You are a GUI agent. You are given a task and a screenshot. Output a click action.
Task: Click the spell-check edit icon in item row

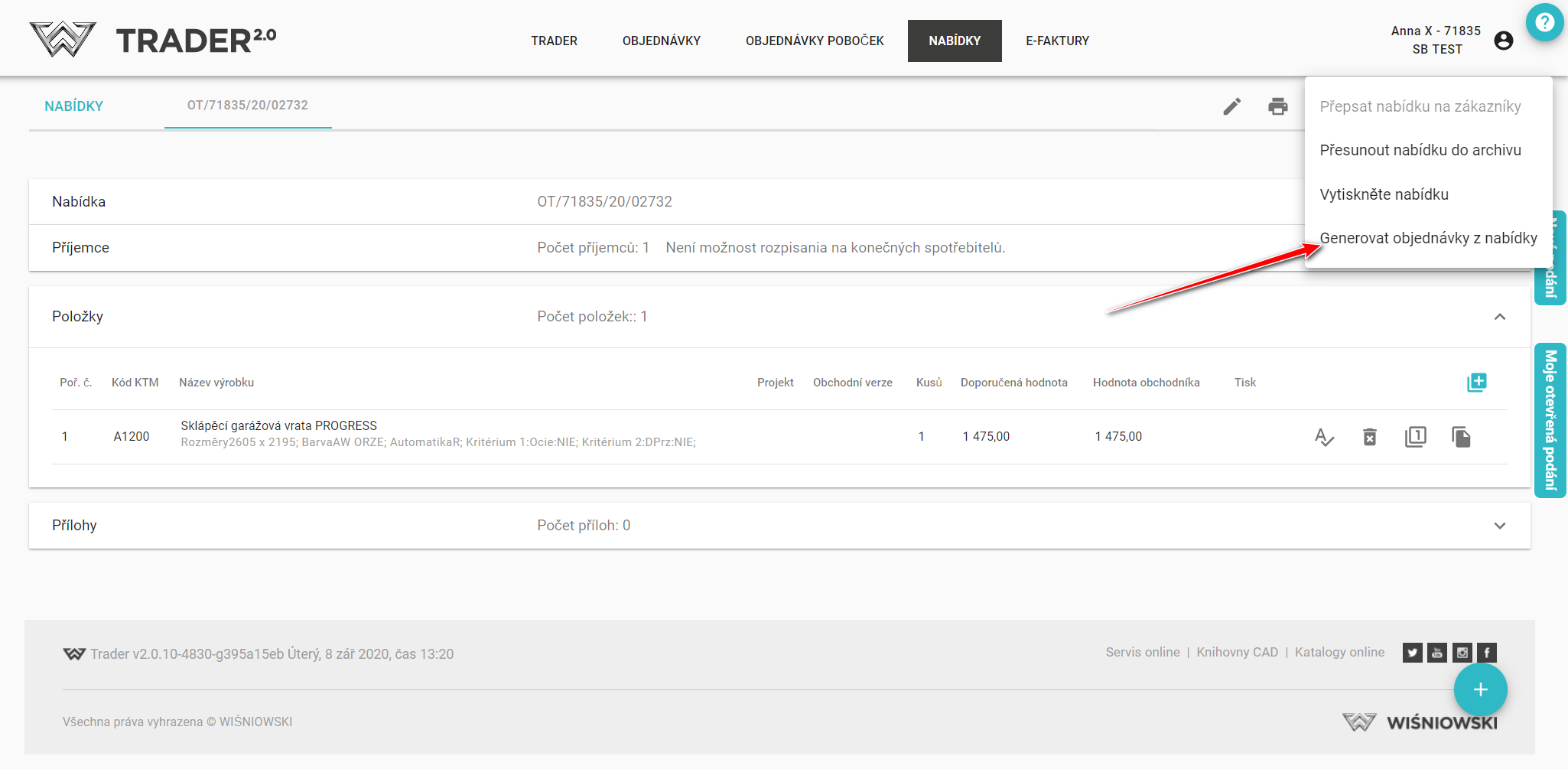click(1324, 437)
